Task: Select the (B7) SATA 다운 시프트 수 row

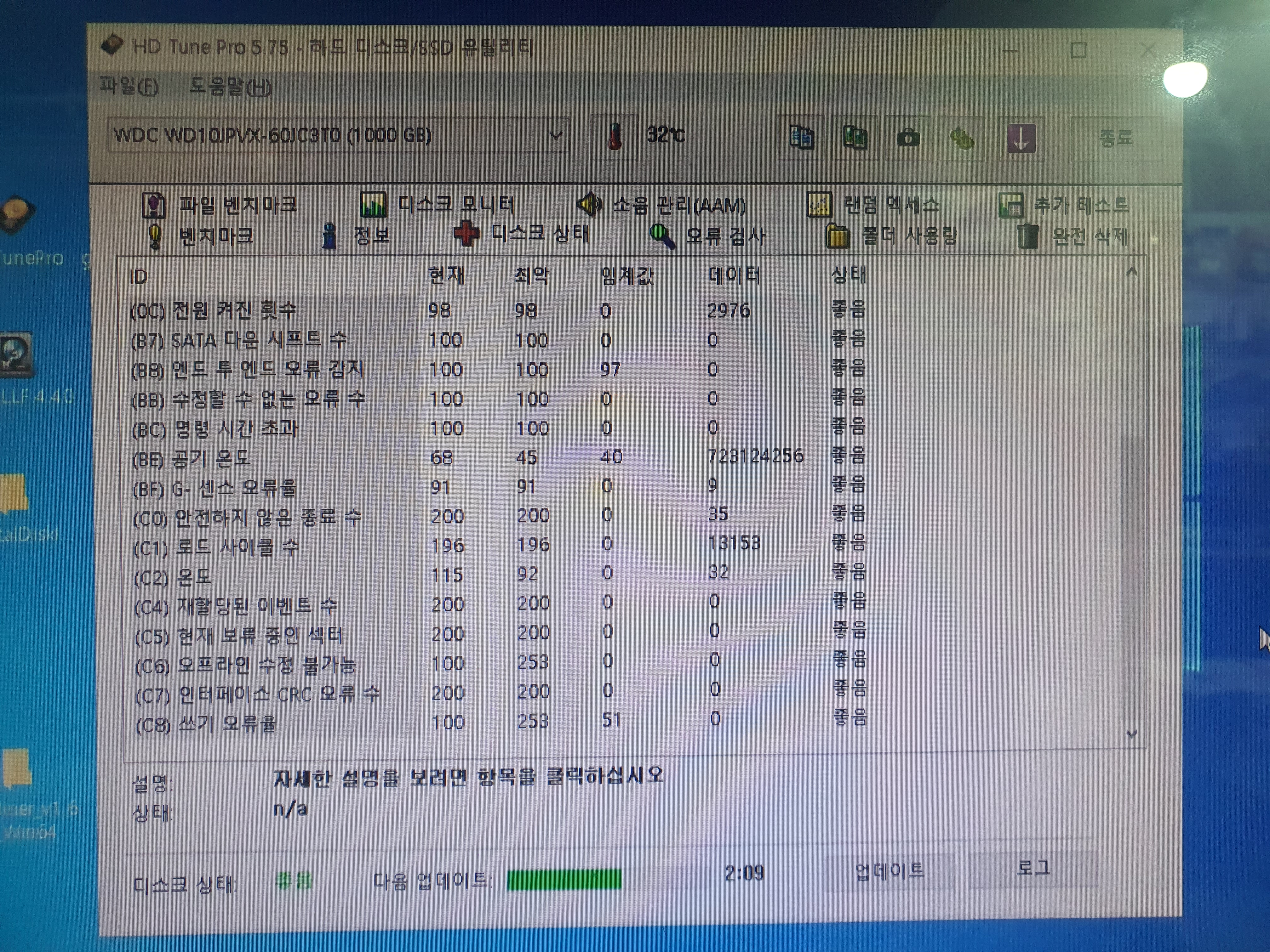Action: tap(498, 340)
